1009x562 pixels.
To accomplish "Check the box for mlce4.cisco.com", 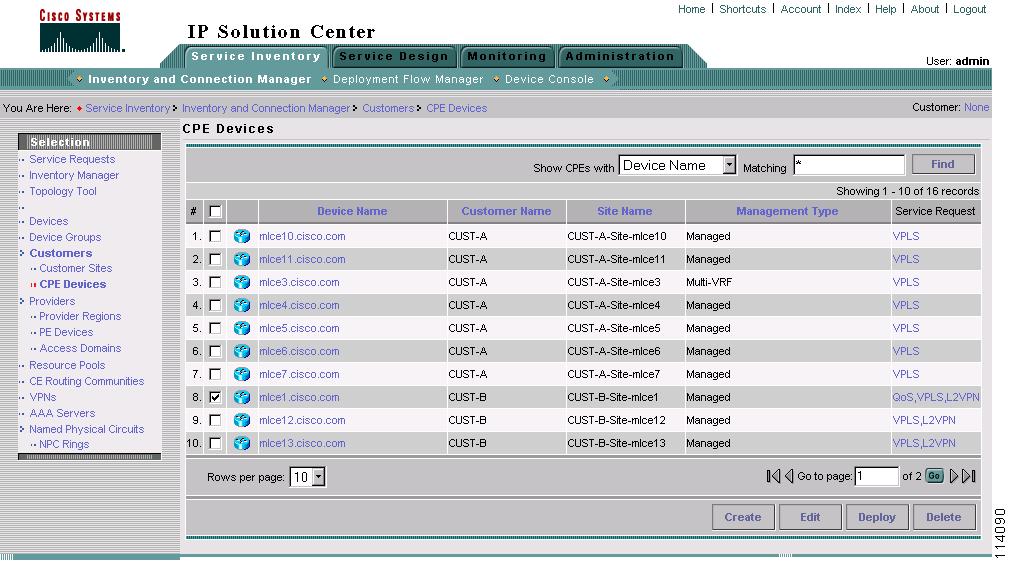I will pyautogui.click(x=216, y=305).
